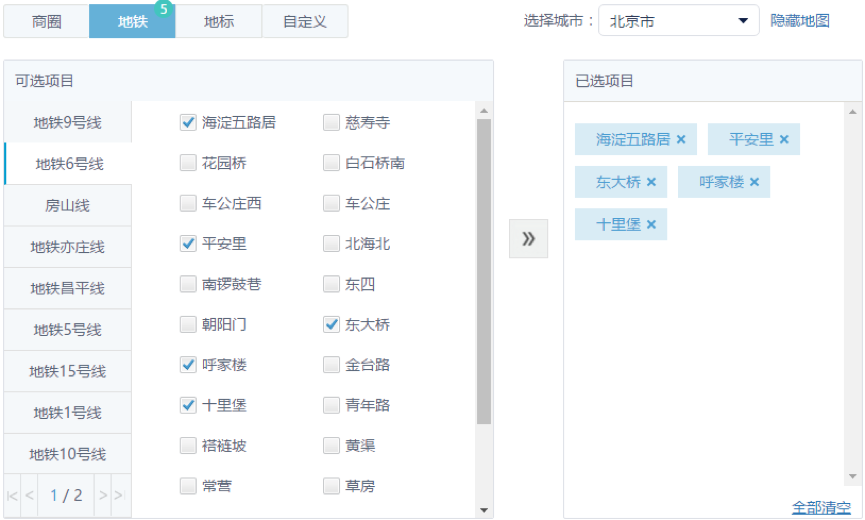This screenshot has height=520, width=865.
Task: Open the 地标 tab
Action: pyautogui.click(x=219, y=21)
